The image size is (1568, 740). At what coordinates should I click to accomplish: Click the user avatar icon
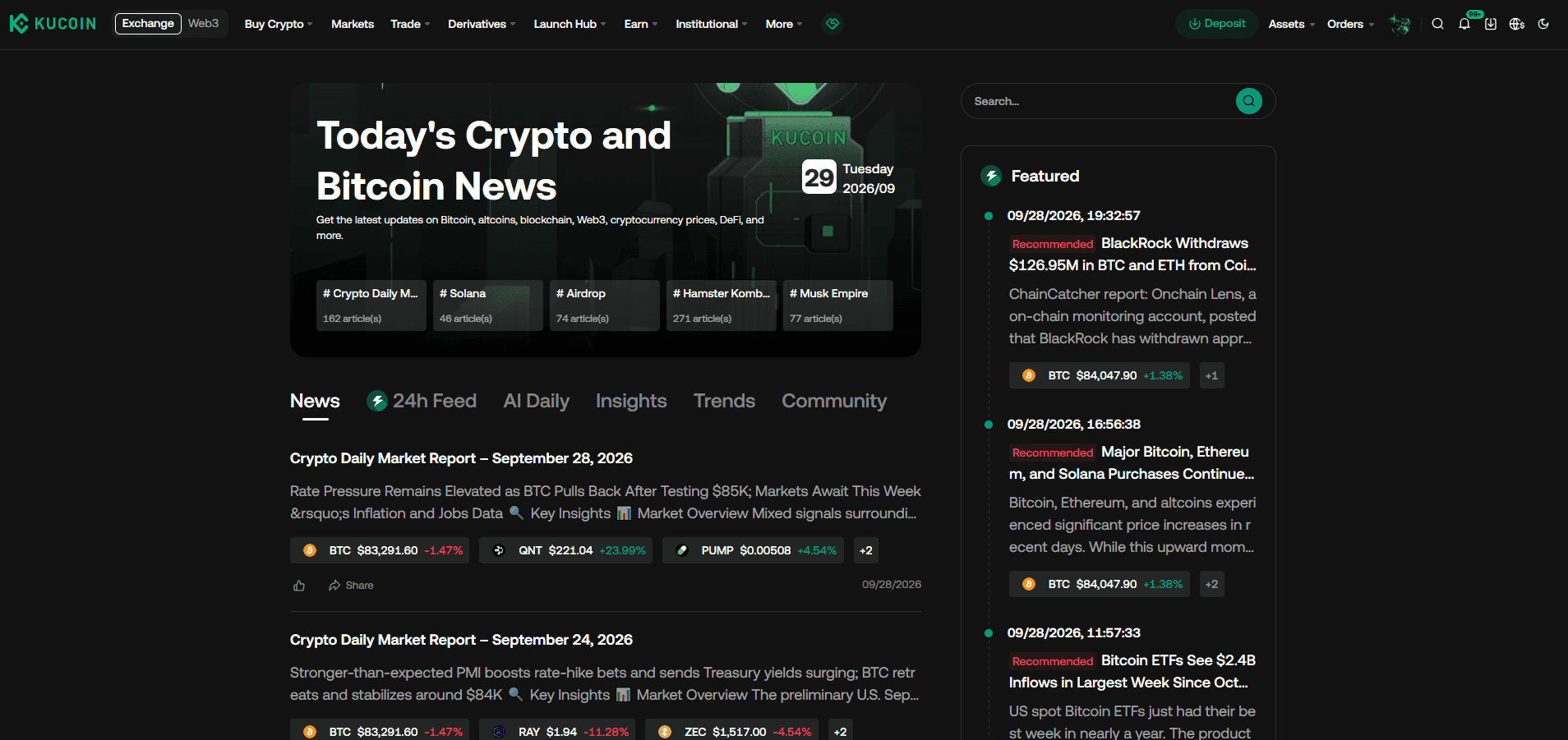coord(1400,24)
